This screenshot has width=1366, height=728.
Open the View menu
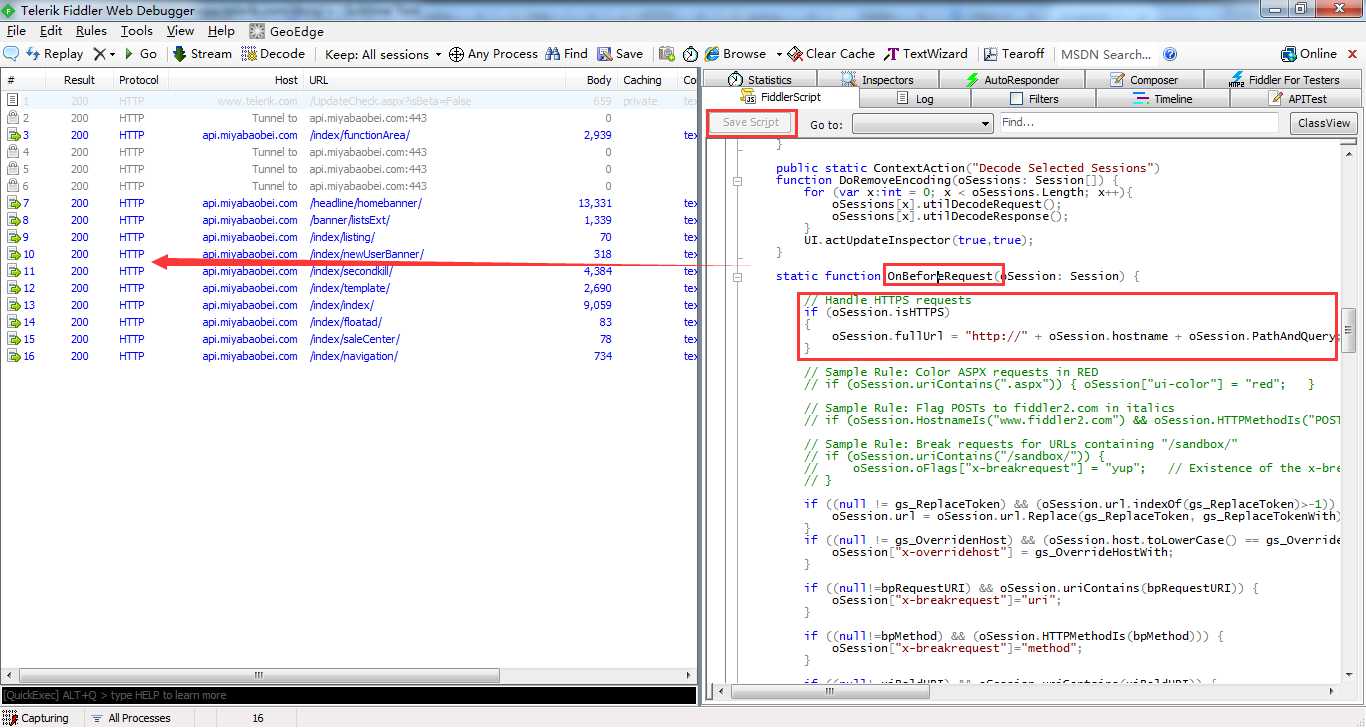180,31
